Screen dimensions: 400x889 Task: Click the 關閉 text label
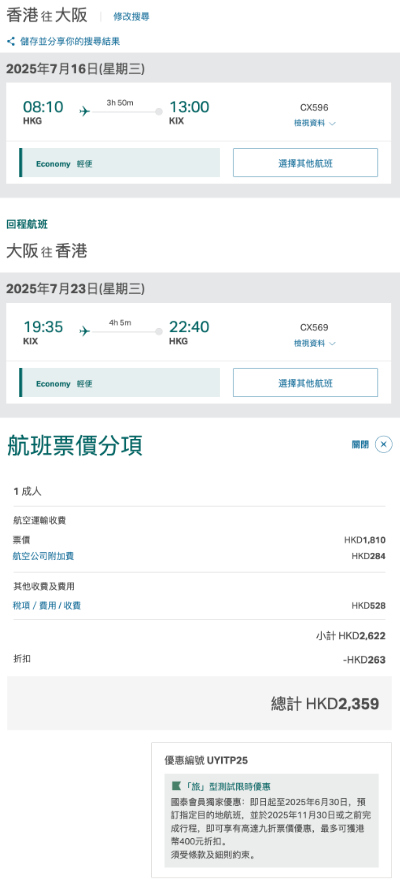pyautogui.click(x=360, y=444)
